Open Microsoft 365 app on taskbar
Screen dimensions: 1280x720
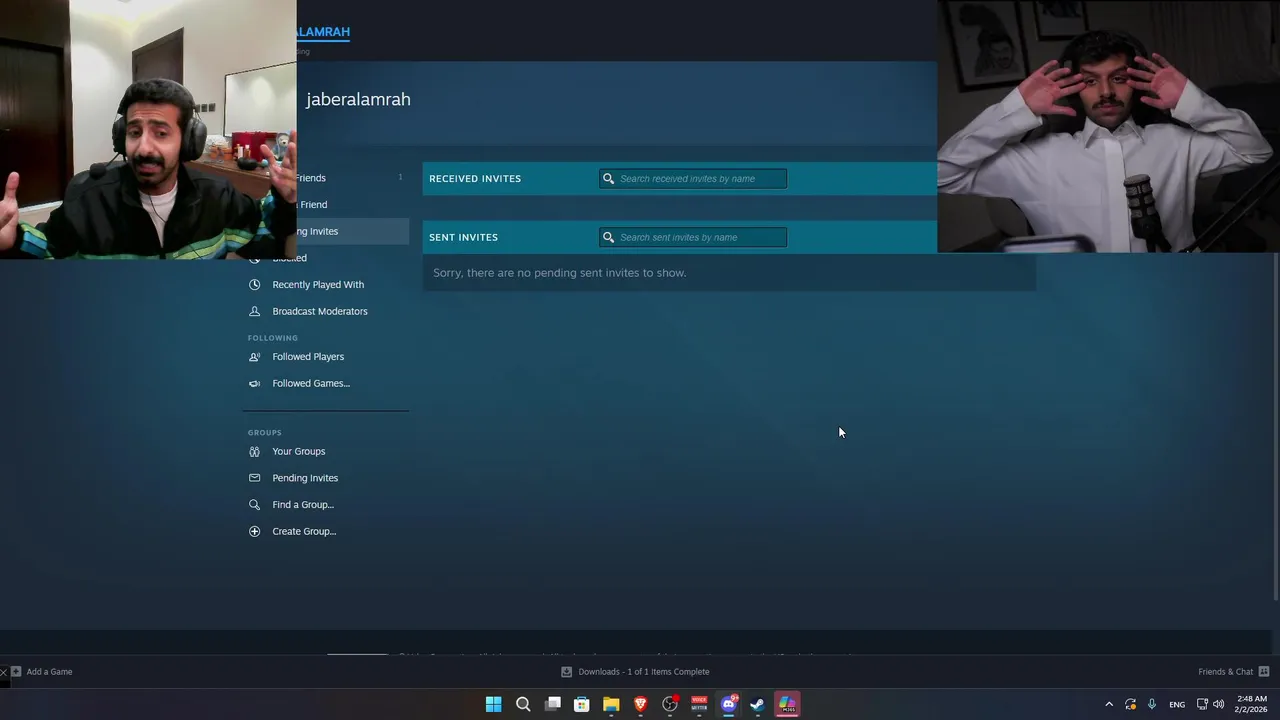point(787,704)
